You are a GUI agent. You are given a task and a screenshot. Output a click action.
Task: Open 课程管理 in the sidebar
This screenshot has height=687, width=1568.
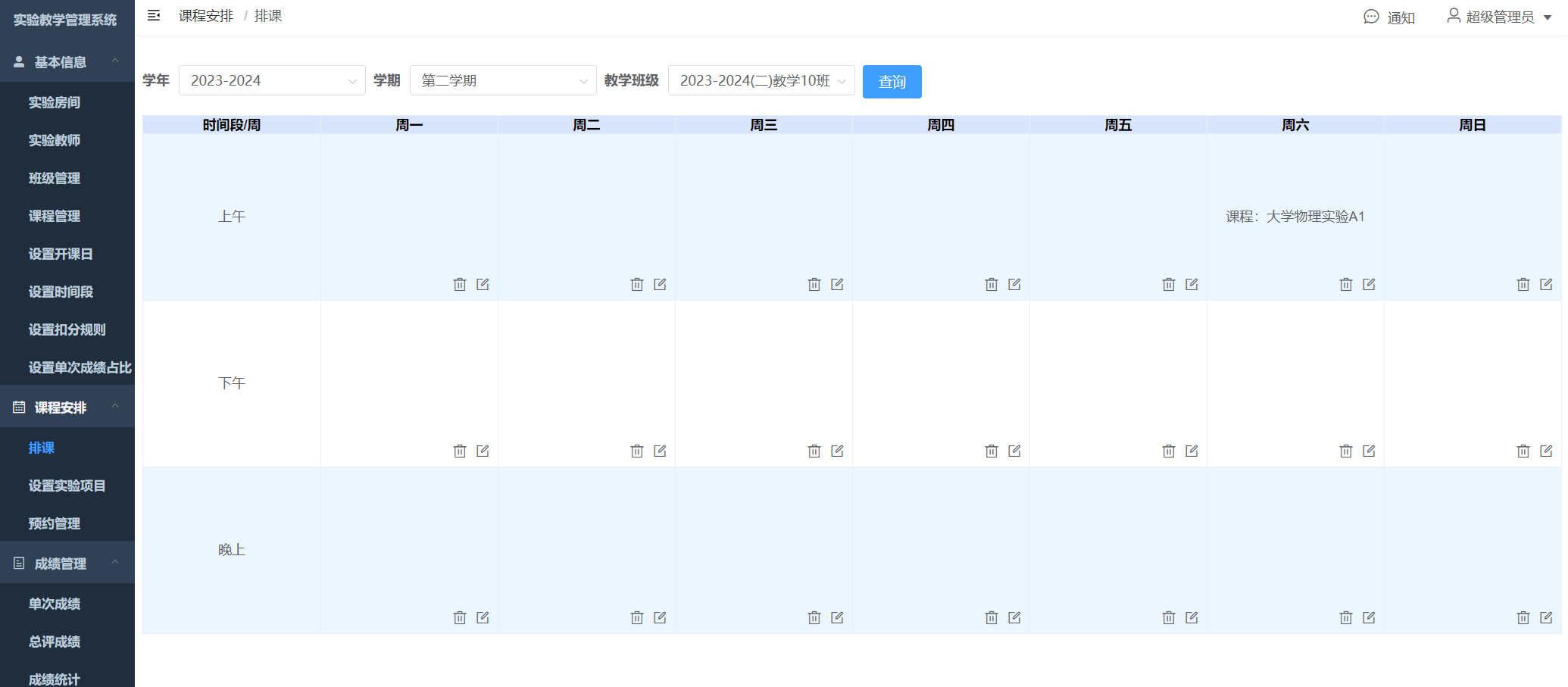tap(67, 216)
